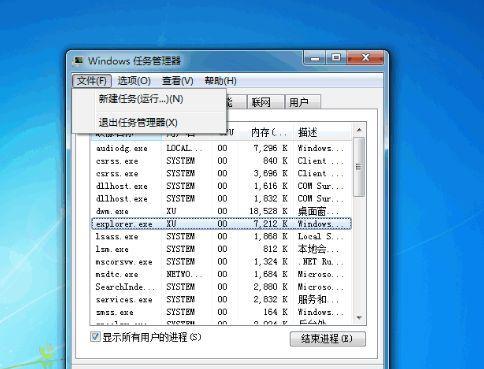Select the services.exe process row
The image size is (484, 369).
click(x=221, y=299)
